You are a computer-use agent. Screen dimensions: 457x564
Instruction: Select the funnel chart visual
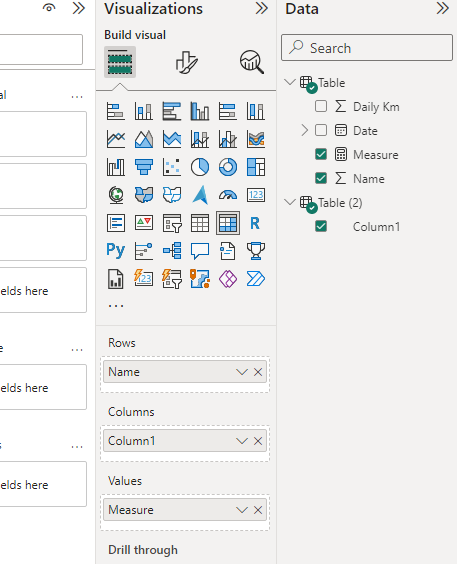coord(144,167)
